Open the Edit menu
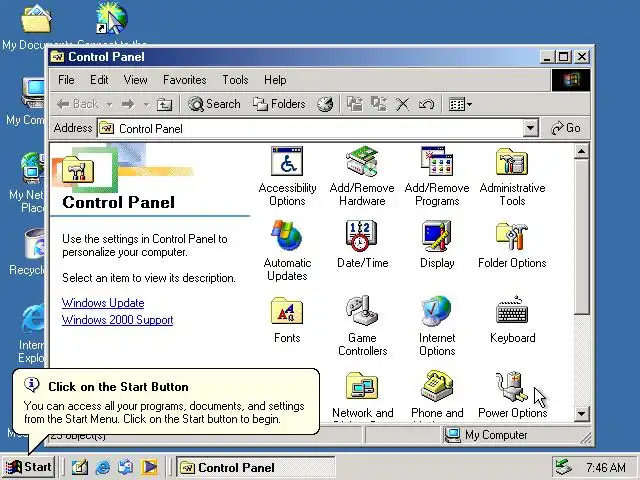Image resolution: width=640 pixels, height=480 pixels. (99, 80)
